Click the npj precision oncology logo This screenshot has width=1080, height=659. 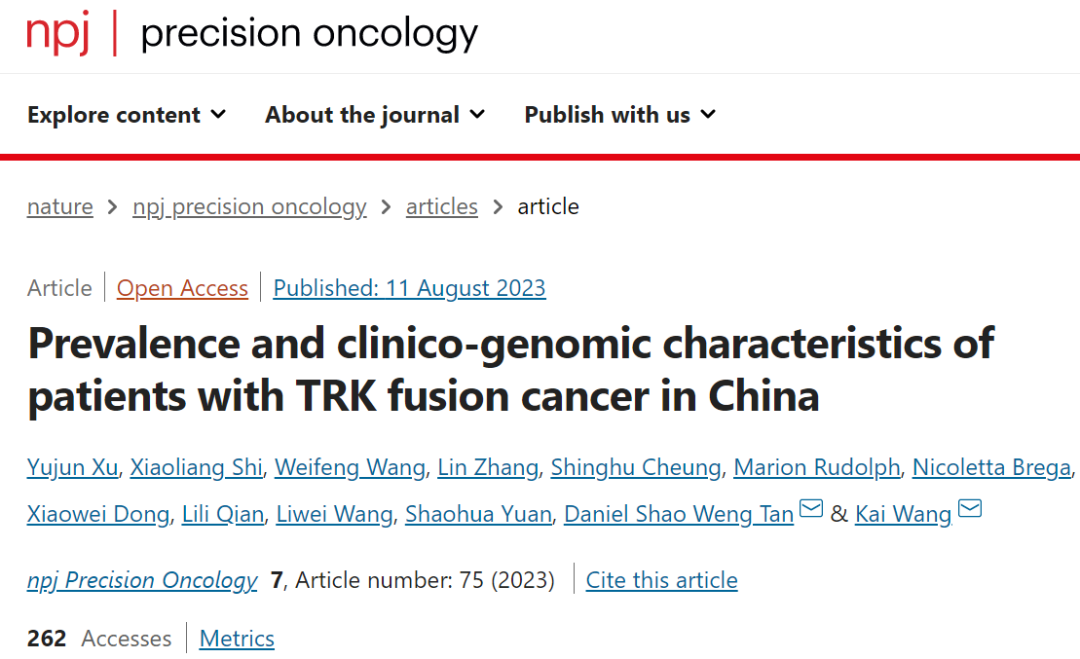pos(252,34)
